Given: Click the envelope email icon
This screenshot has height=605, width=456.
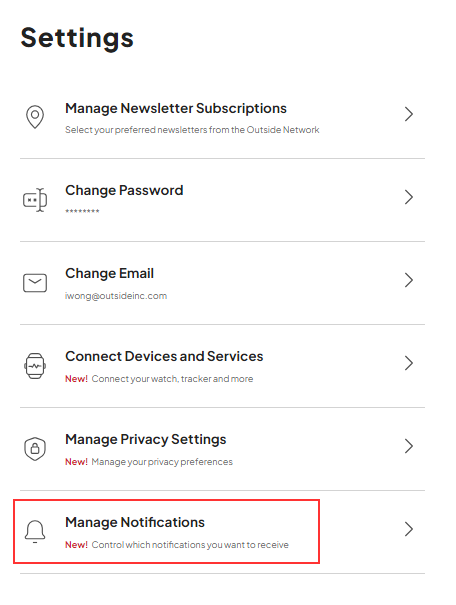Looking at the screenshot, I should coord(35,283).
